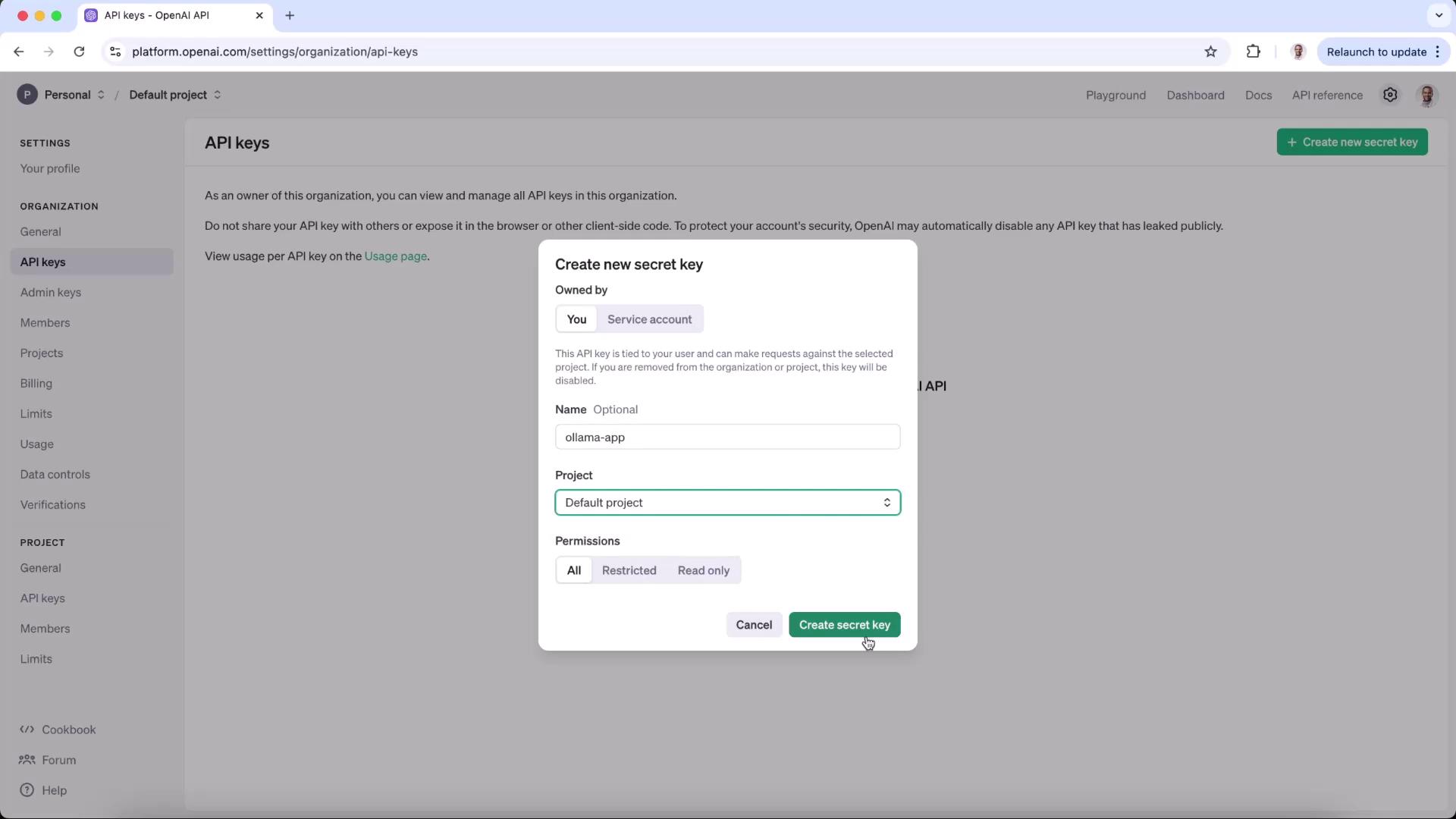Expand Default project switcher in breadcrumb

coord(175,95)
